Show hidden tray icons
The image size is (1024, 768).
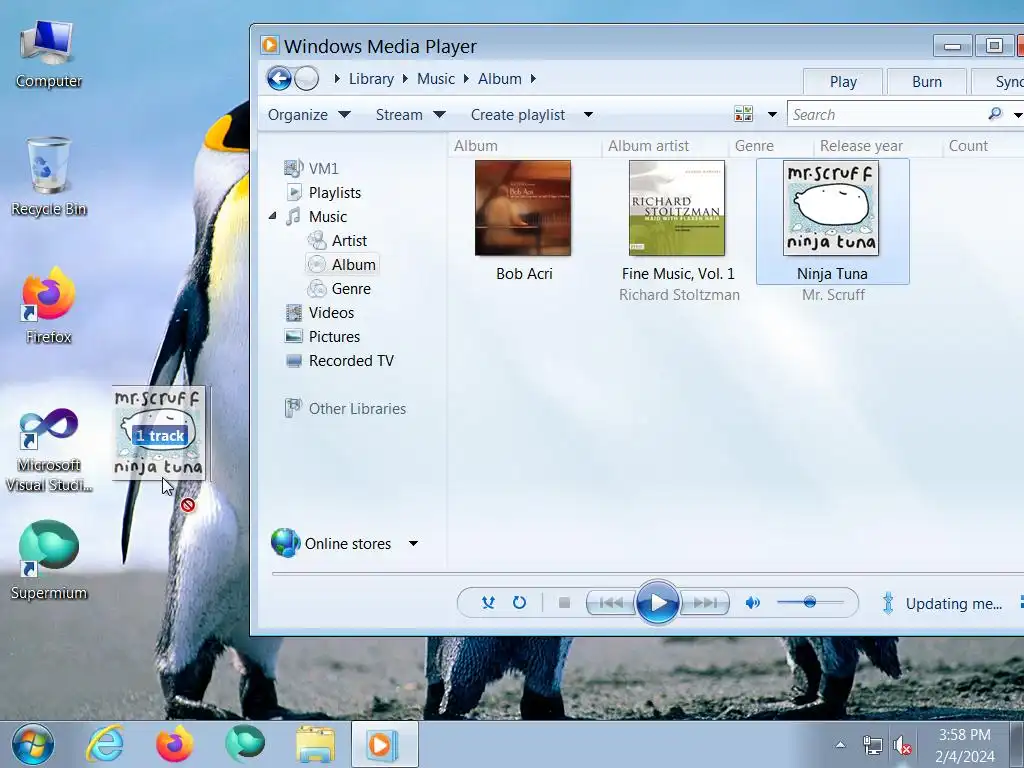point(840,744)
